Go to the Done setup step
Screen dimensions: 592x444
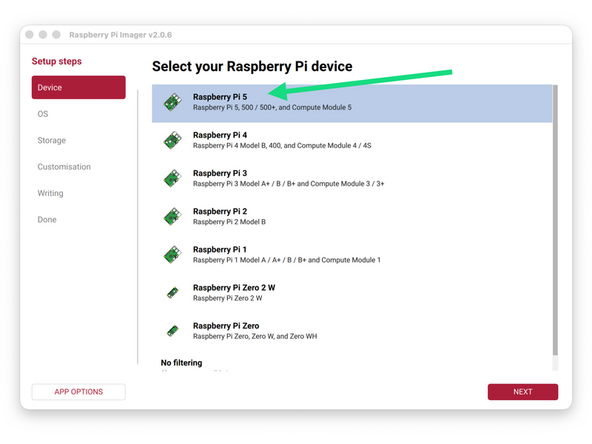click(x=47, y=220)
